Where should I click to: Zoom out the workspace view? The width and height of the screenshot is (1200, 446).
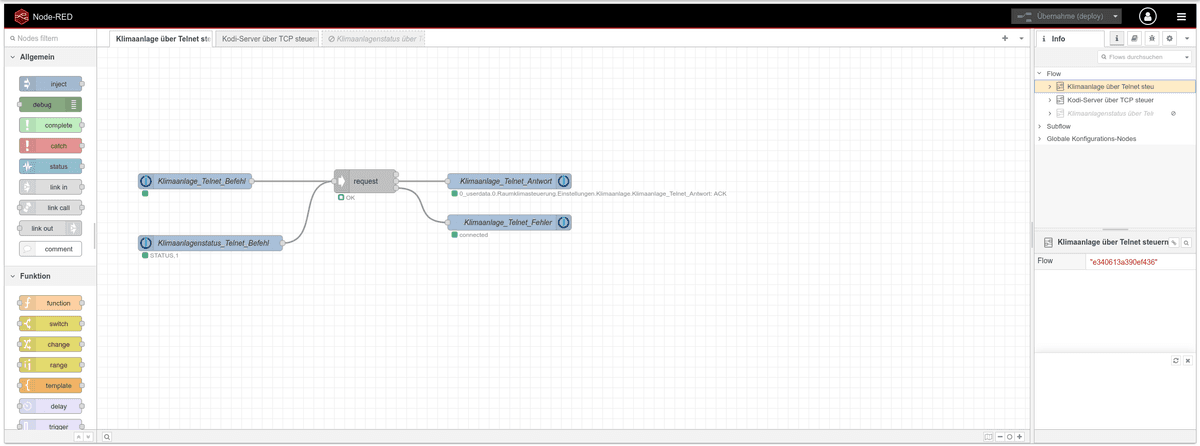tap(1000, 437)
